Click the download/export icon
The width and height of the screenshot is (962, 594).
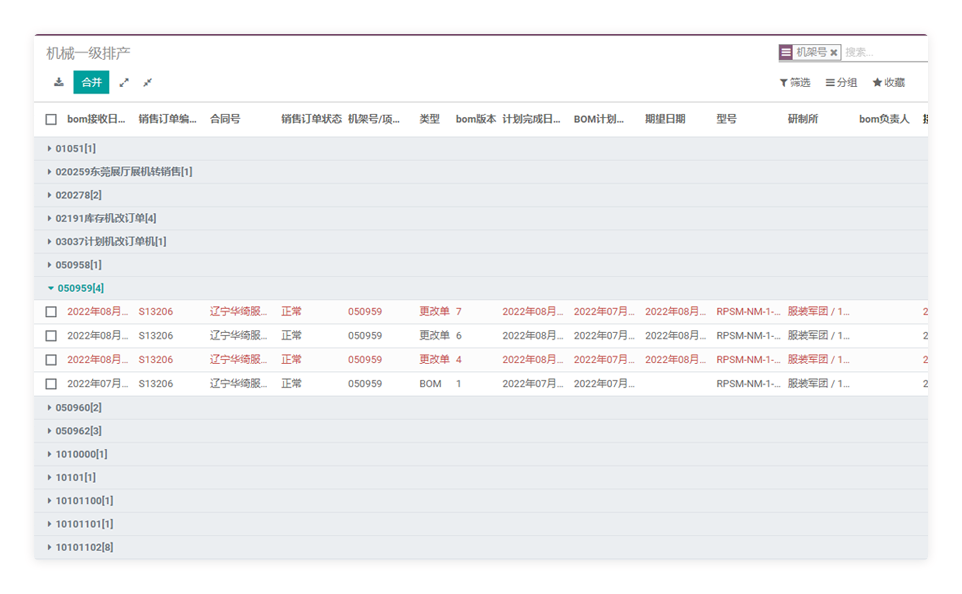coord(58,82)
